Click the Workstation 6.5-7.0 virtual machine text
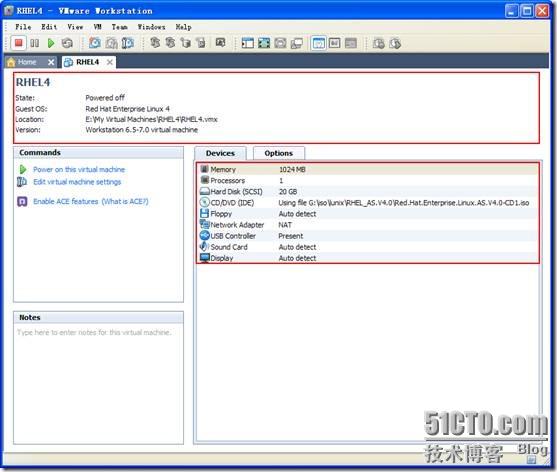 tap(141, 130)
